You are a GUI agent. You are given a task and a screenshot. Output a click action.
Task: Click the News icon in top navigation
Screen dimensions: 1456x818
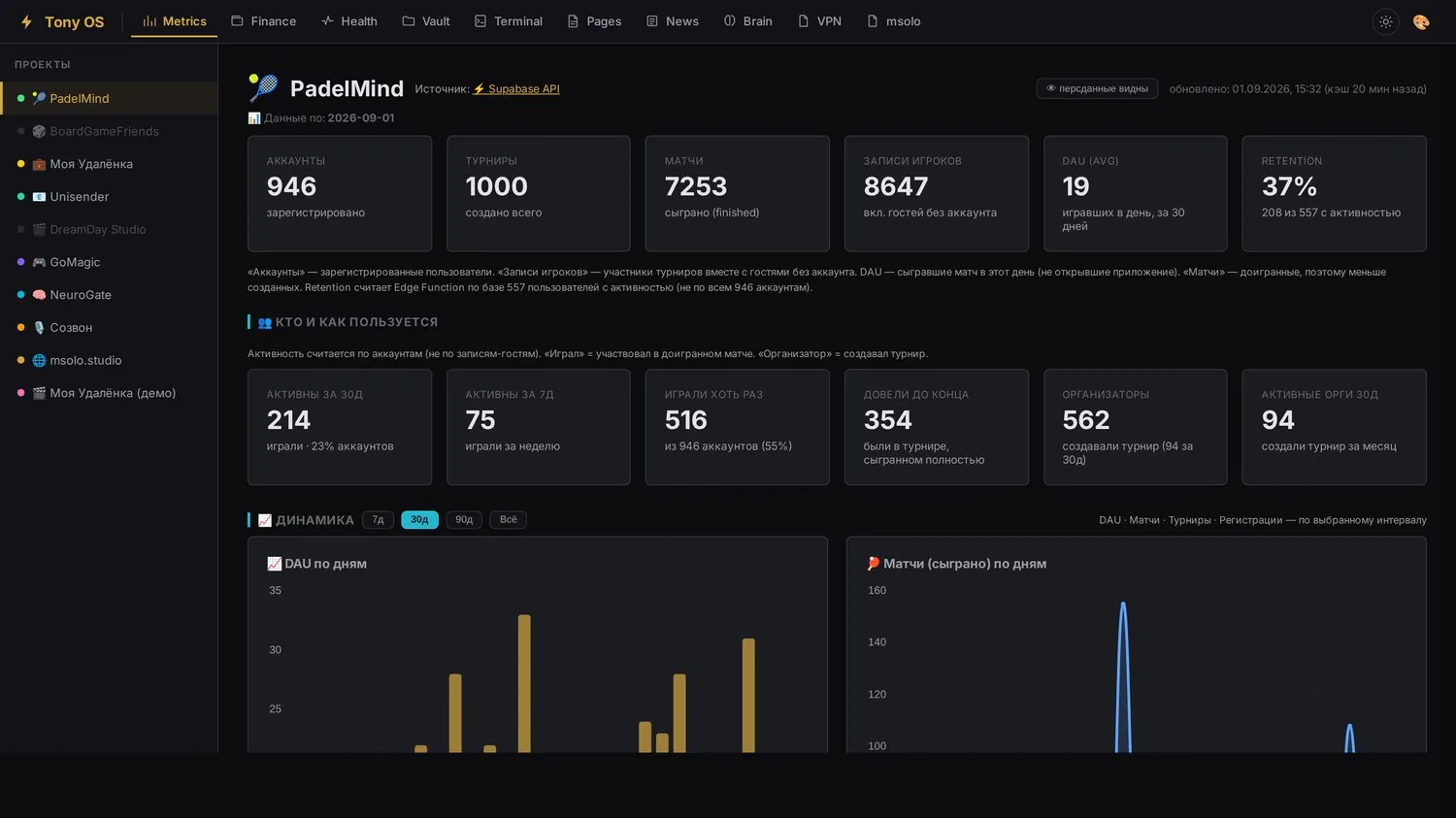coord(652,21)
